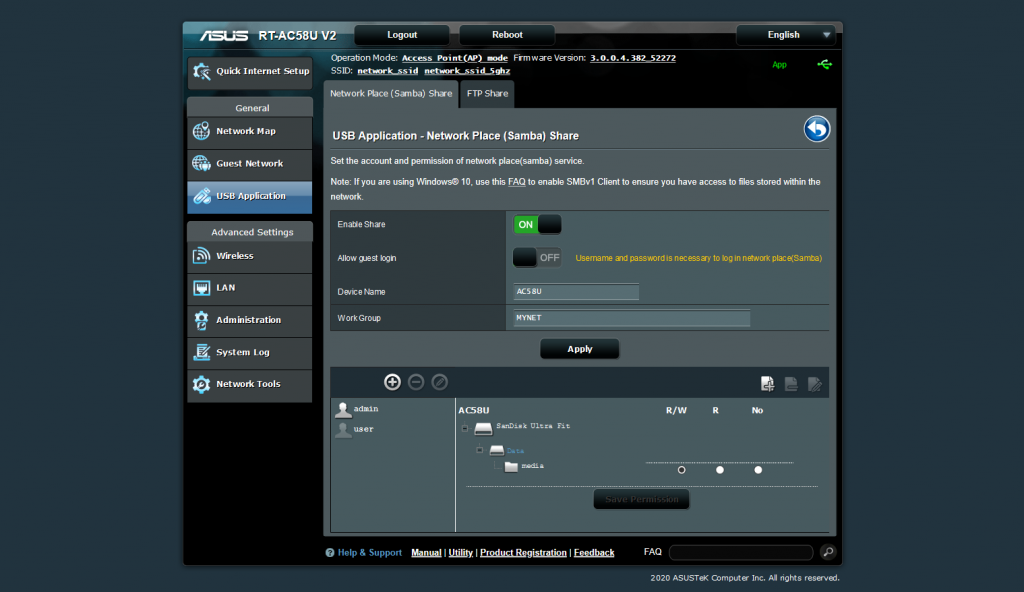The image size is (1024, 592).
Task: Open the System Log page
Action: (250, 352)
